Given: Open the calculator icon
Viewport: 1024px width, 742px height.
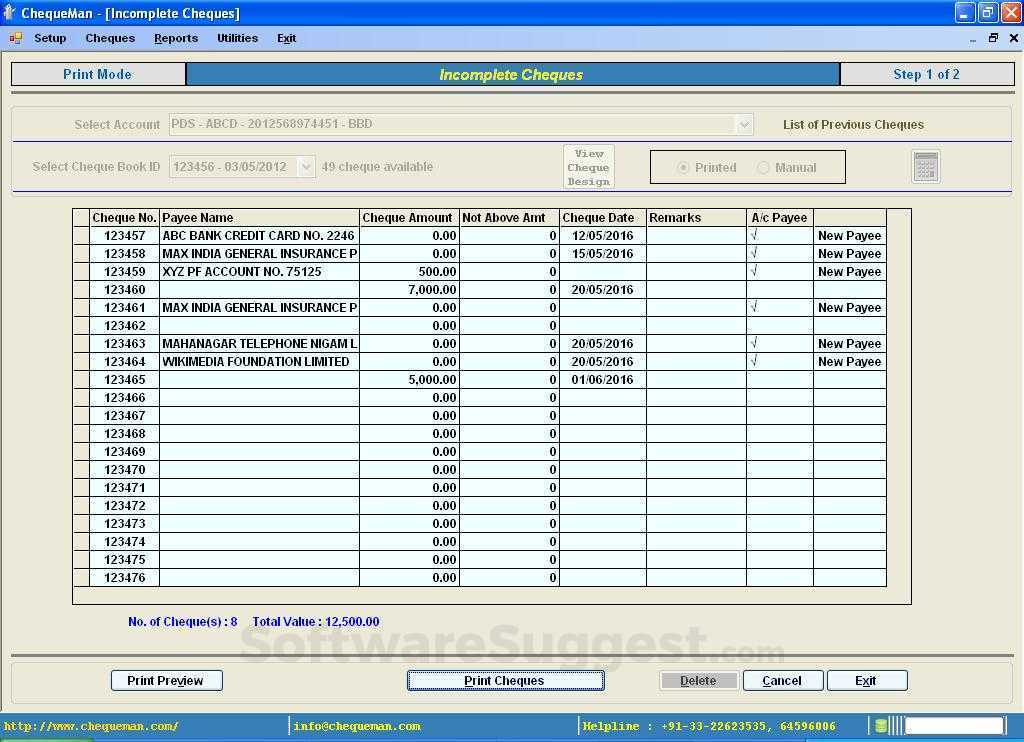Looking at the screenshot, I should tap(925, 166).
